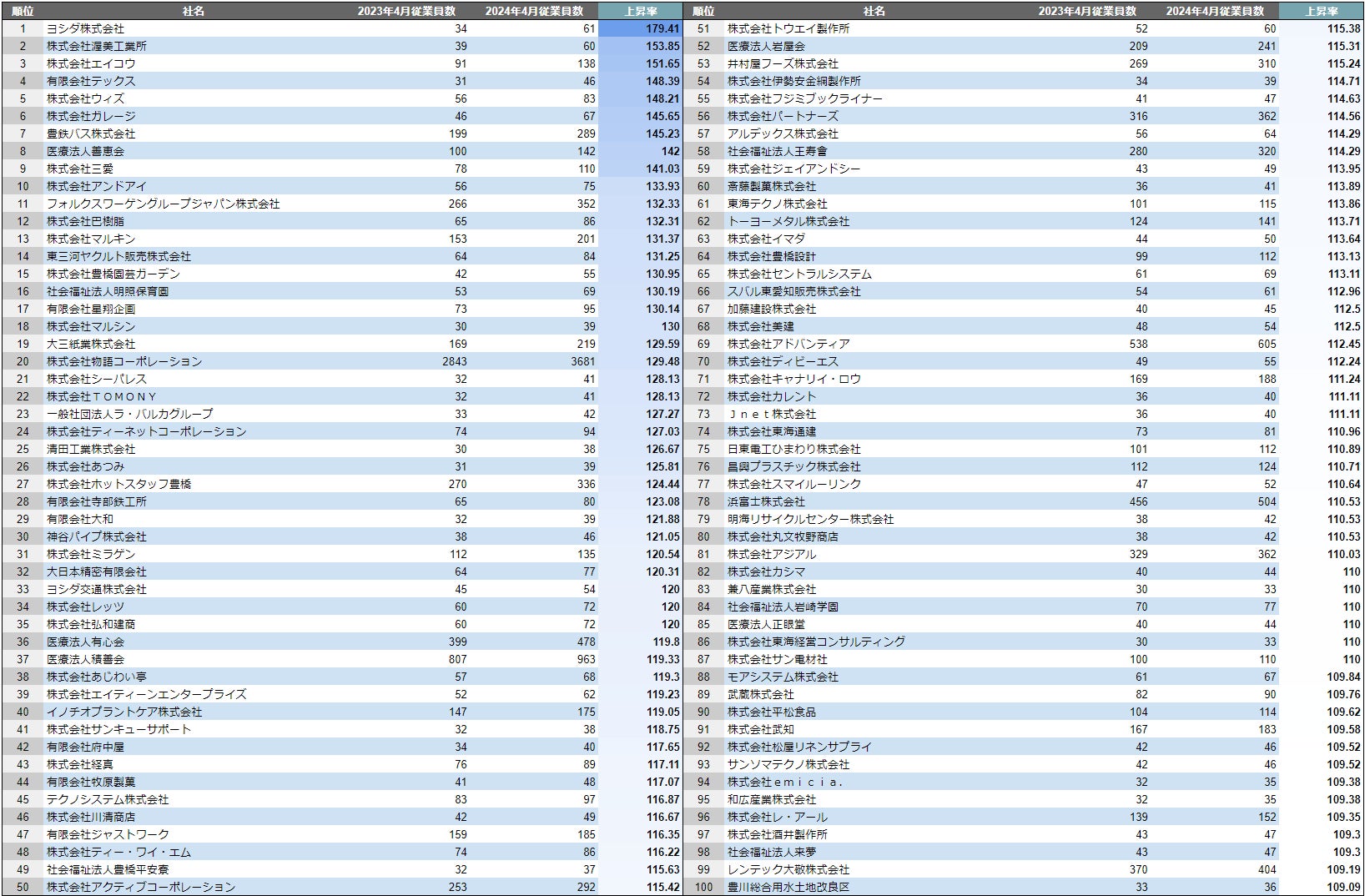
Task: Click the サンソマテクノ株式会社 cell
Action: pos(788,764)
